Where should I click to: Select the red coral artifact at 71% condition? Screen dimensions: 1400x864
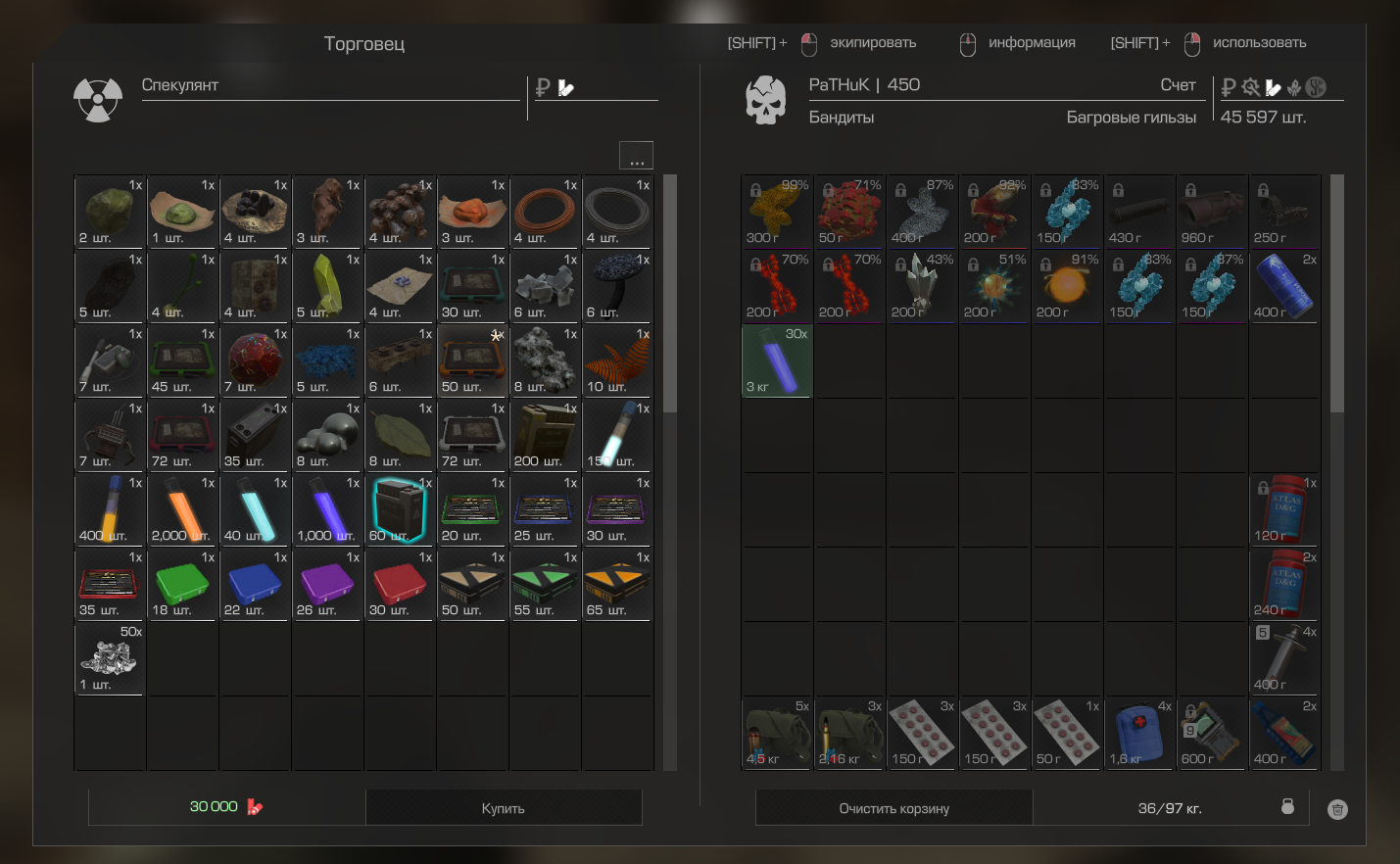tap(849, 212)
